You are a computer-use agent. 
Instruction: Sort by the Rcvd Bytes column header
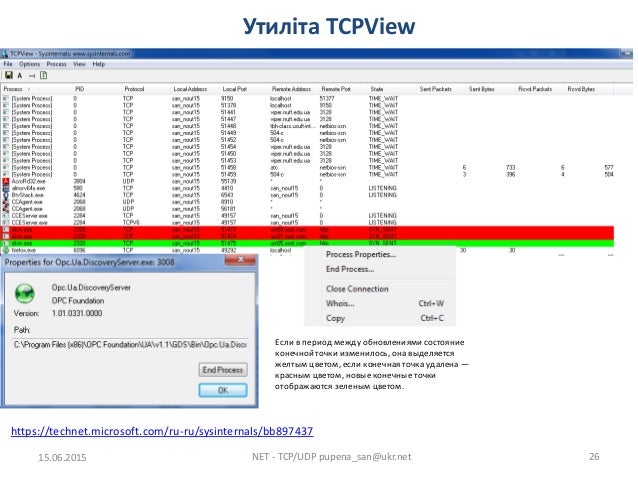[x=581, y=89]
